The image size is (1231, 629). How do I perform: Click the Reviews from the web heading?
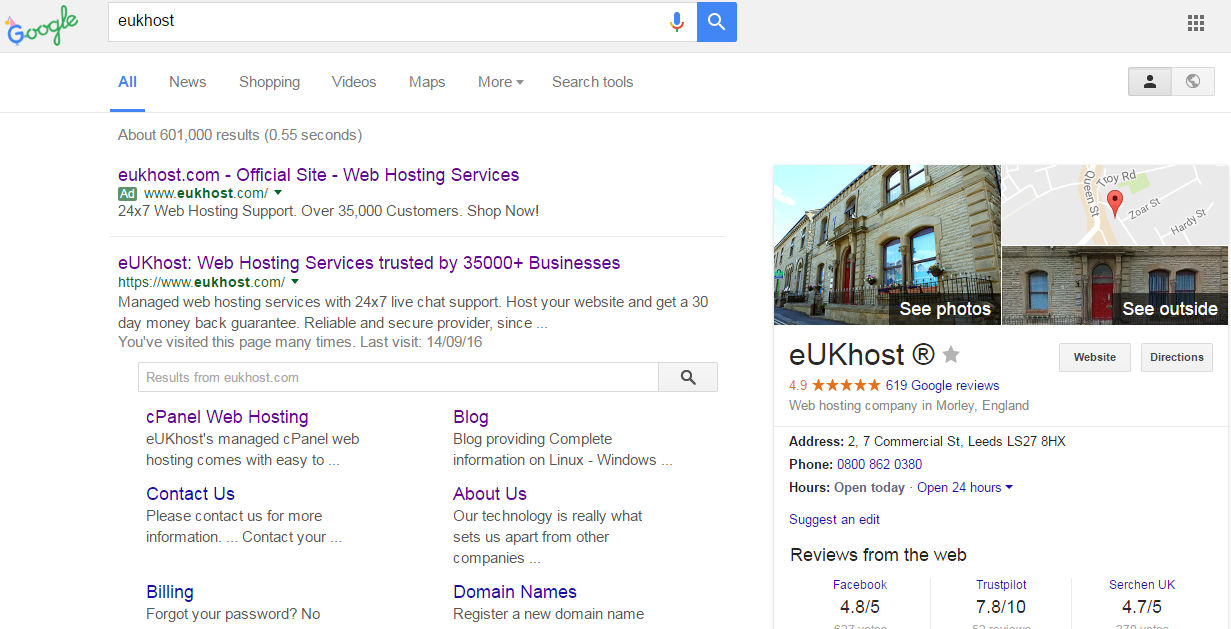(878, 554)
